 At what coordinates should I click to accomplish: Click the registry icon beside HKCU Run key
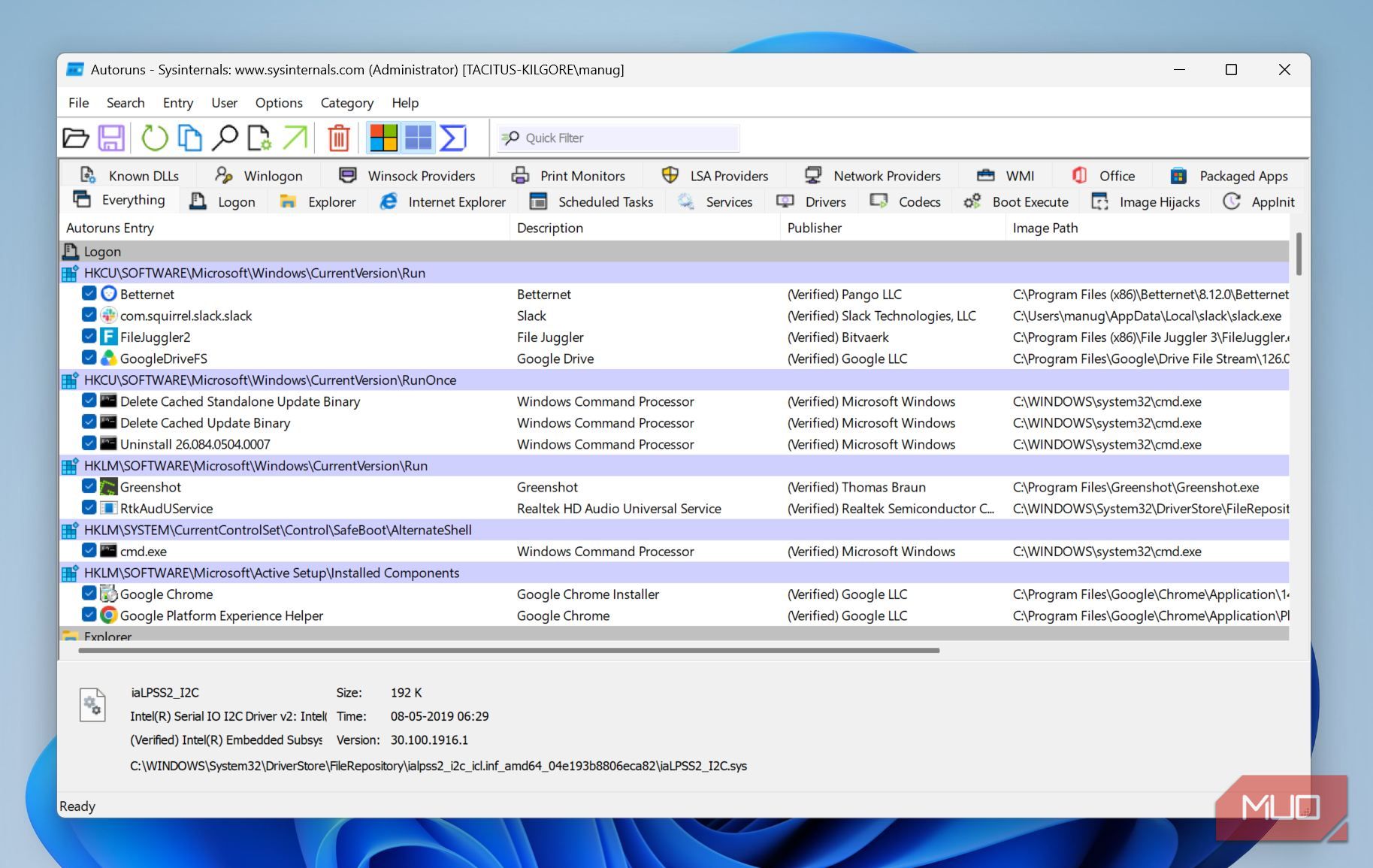[70, 273]
